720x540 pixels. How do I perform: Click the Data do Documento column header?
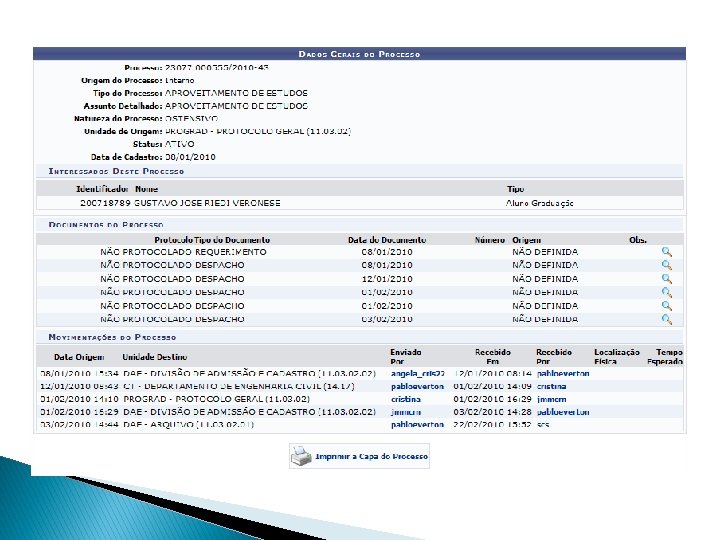click(387, 240)
